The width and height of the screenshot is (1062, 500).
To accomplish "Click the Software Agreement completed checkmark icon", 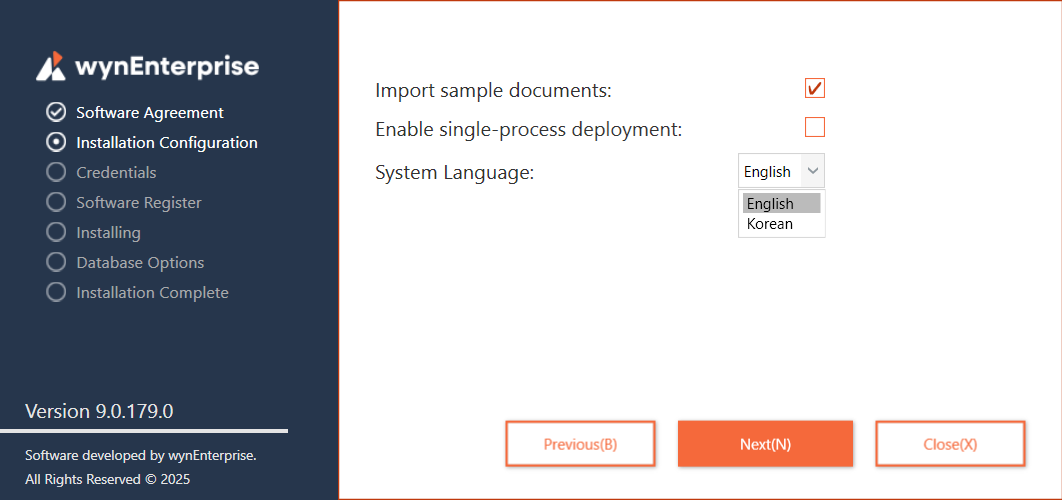I will coord(56,112).
